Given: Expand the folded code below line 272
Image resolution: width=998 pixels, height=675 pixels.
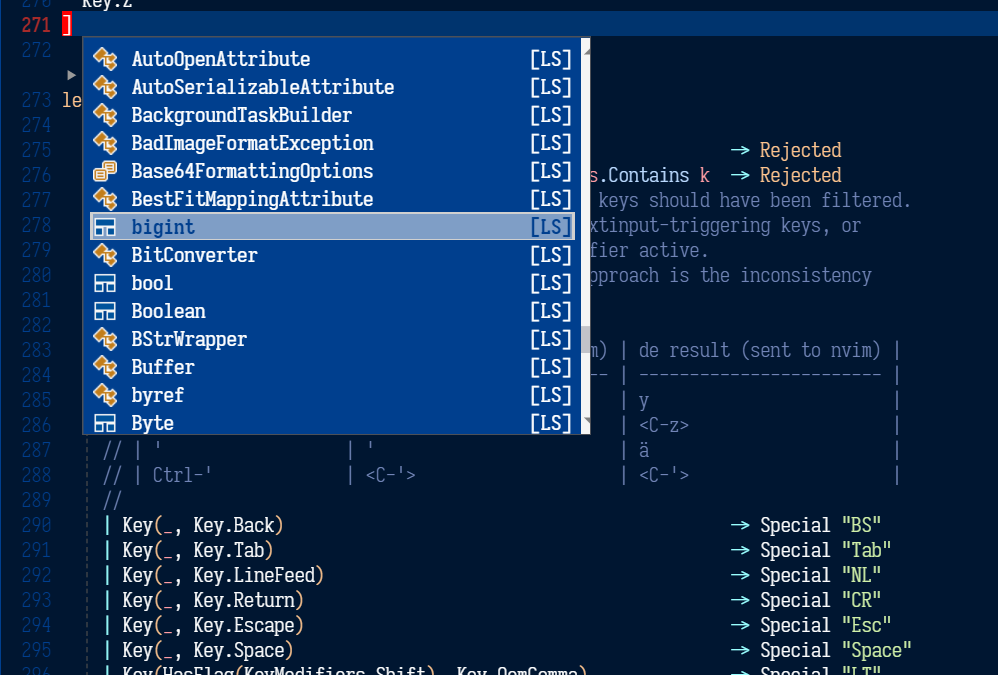Looking at the screenshot, I should tap(71, 75).
